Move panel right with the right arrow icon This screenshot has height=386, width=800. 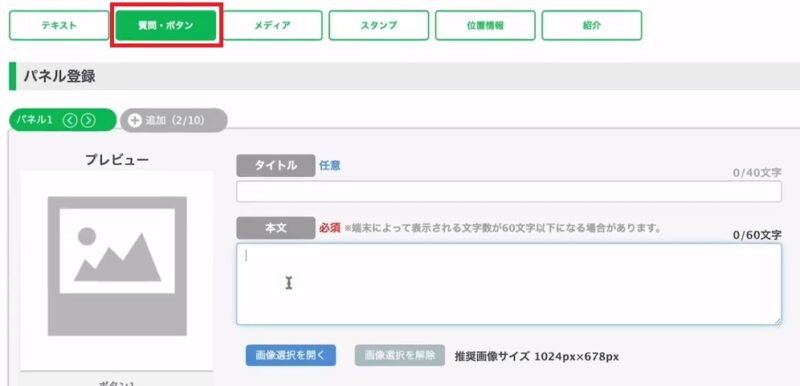point(89,120)
